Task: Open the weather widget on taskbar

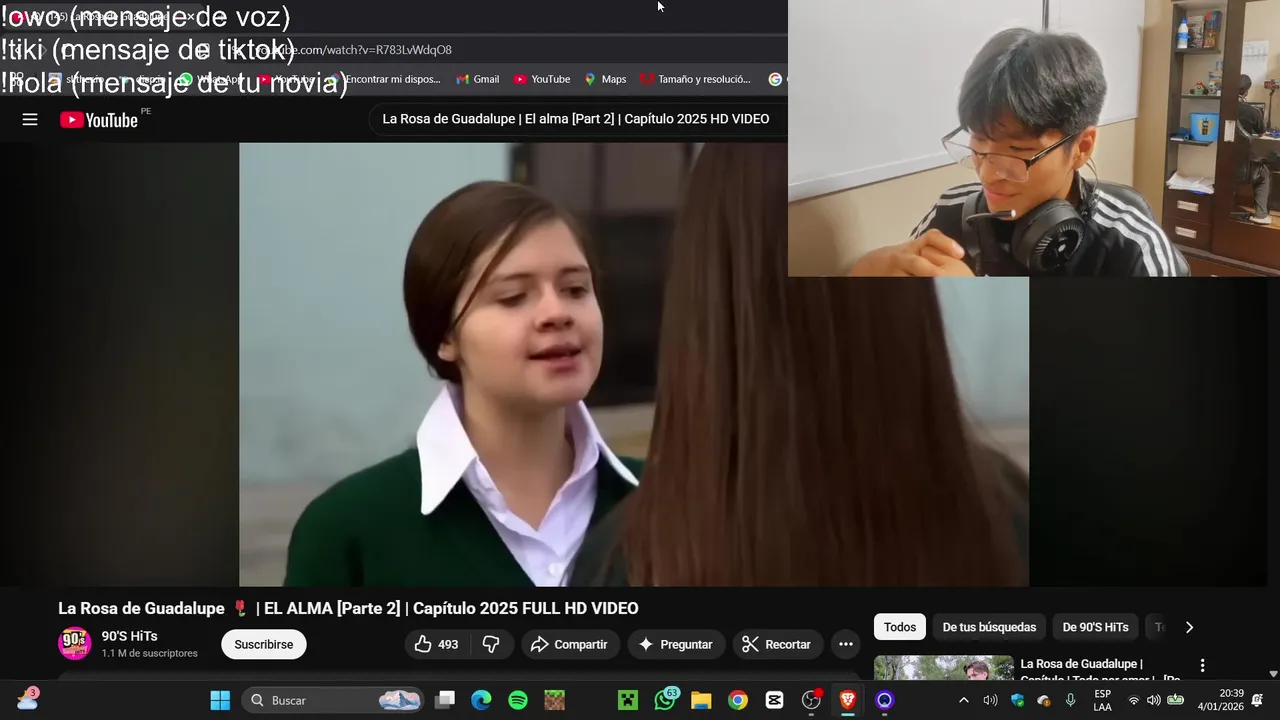Action: click(27, 699)
